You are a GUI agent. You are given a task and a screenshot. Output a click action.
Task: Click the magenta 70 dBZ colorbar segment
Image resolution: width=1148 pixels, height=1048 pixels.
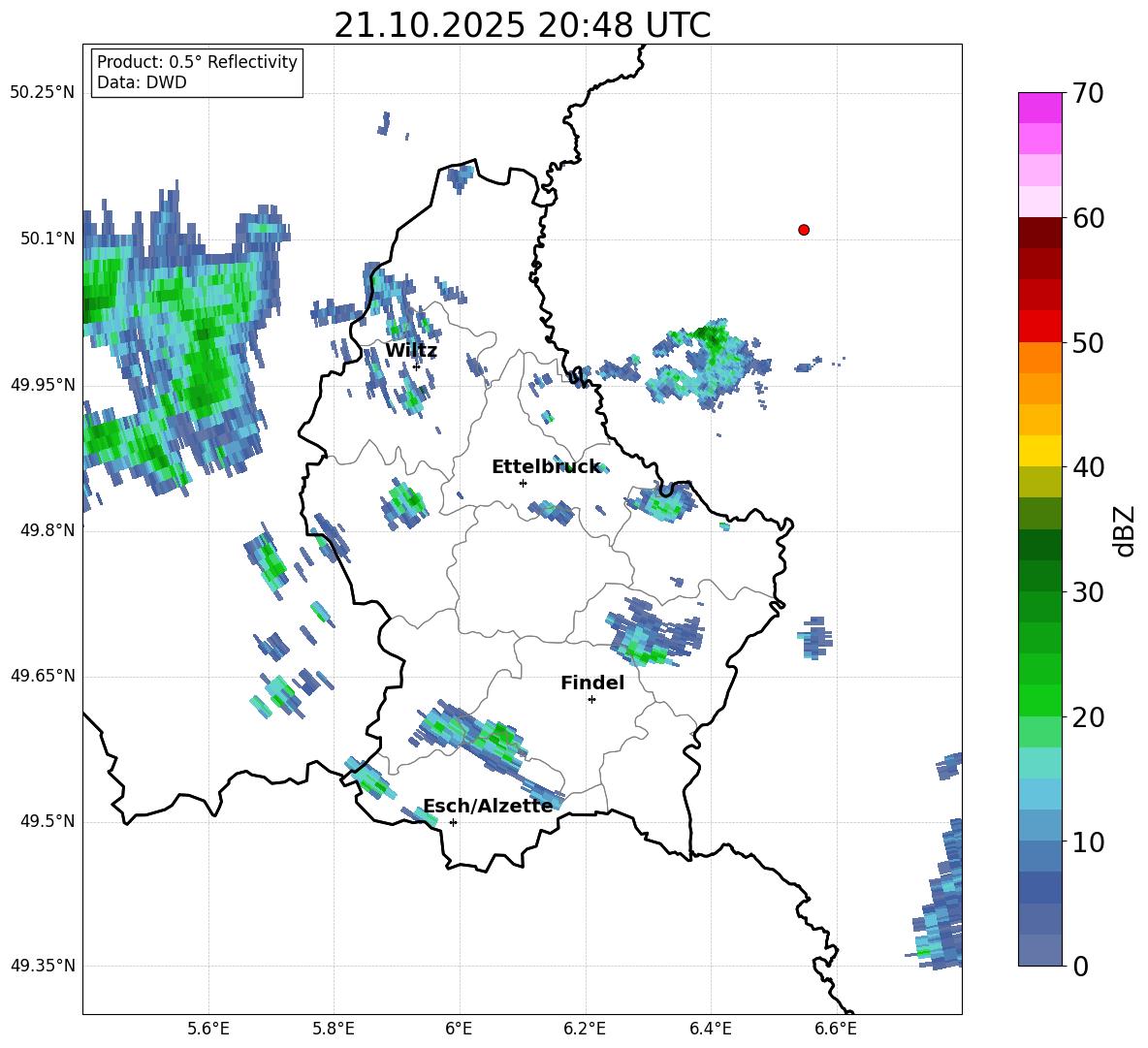[x=1039, y=108]
